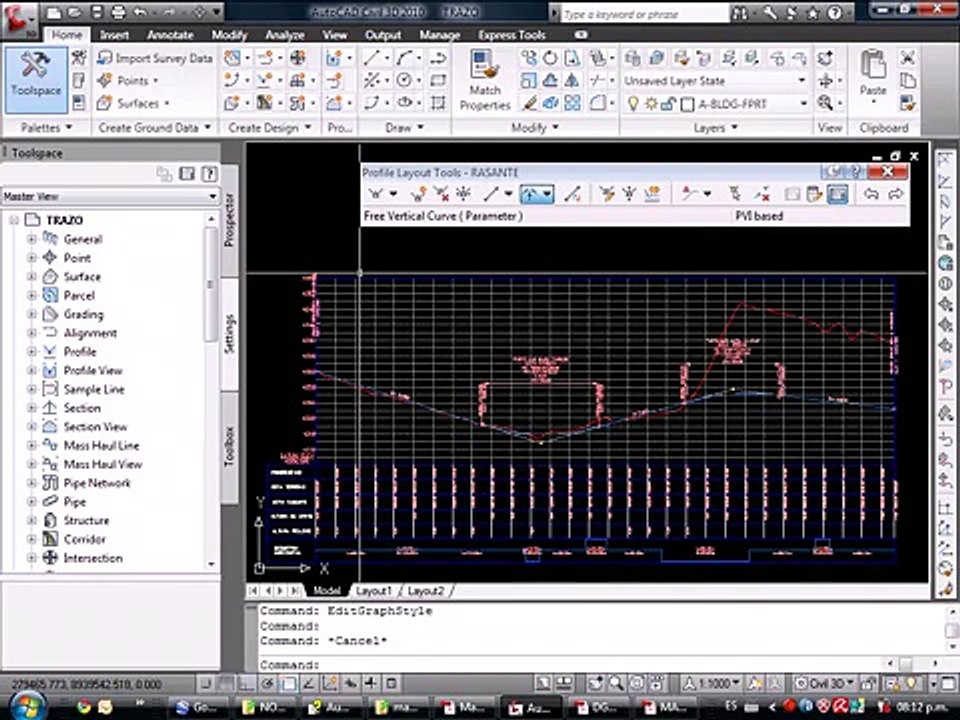Open the Profile Grid View icon
This screenshot has height=720, width=960.
(837, 195)
